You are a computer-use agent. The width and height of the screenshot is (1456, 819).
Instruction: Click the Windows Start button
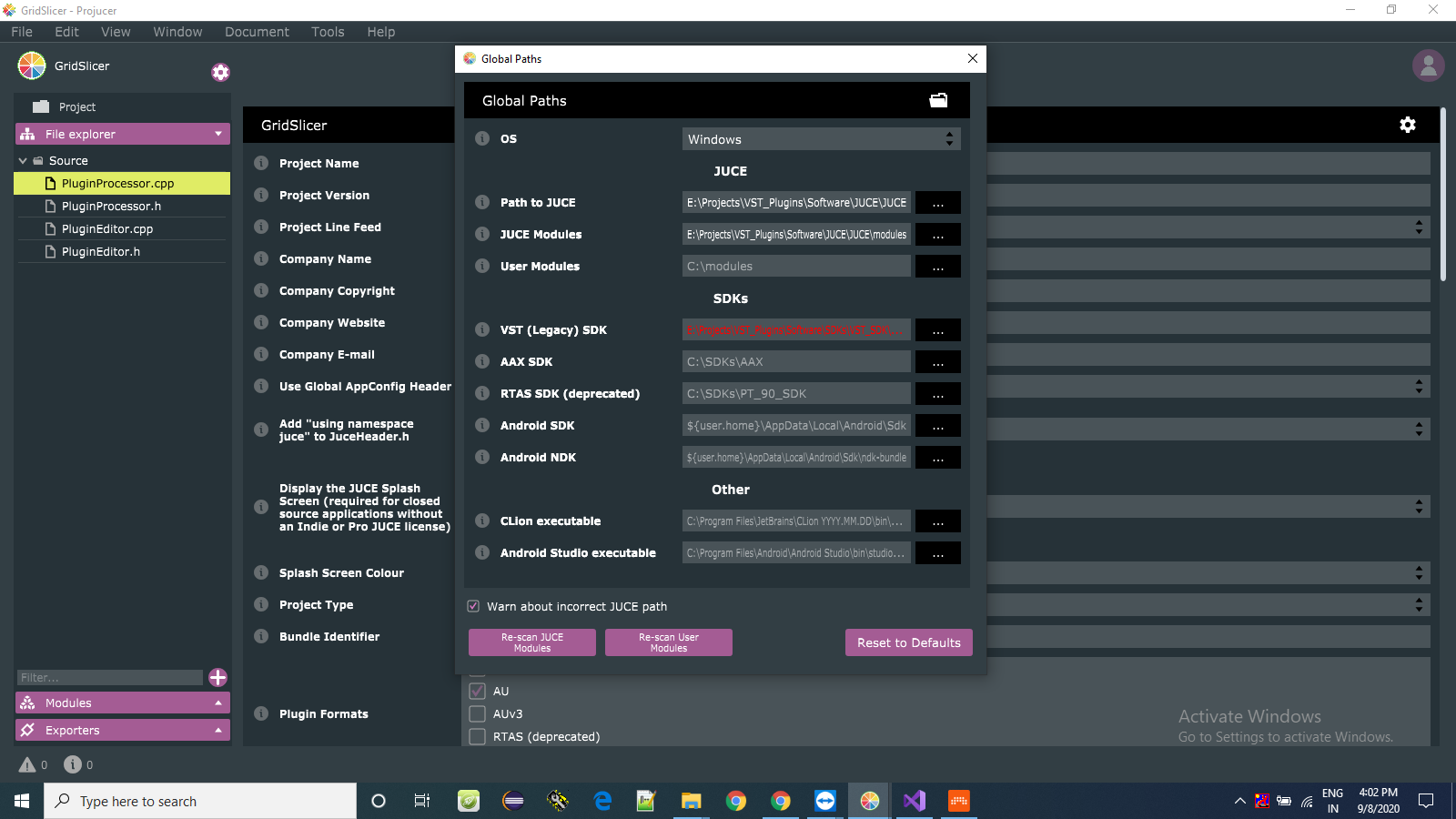point(22,801)
